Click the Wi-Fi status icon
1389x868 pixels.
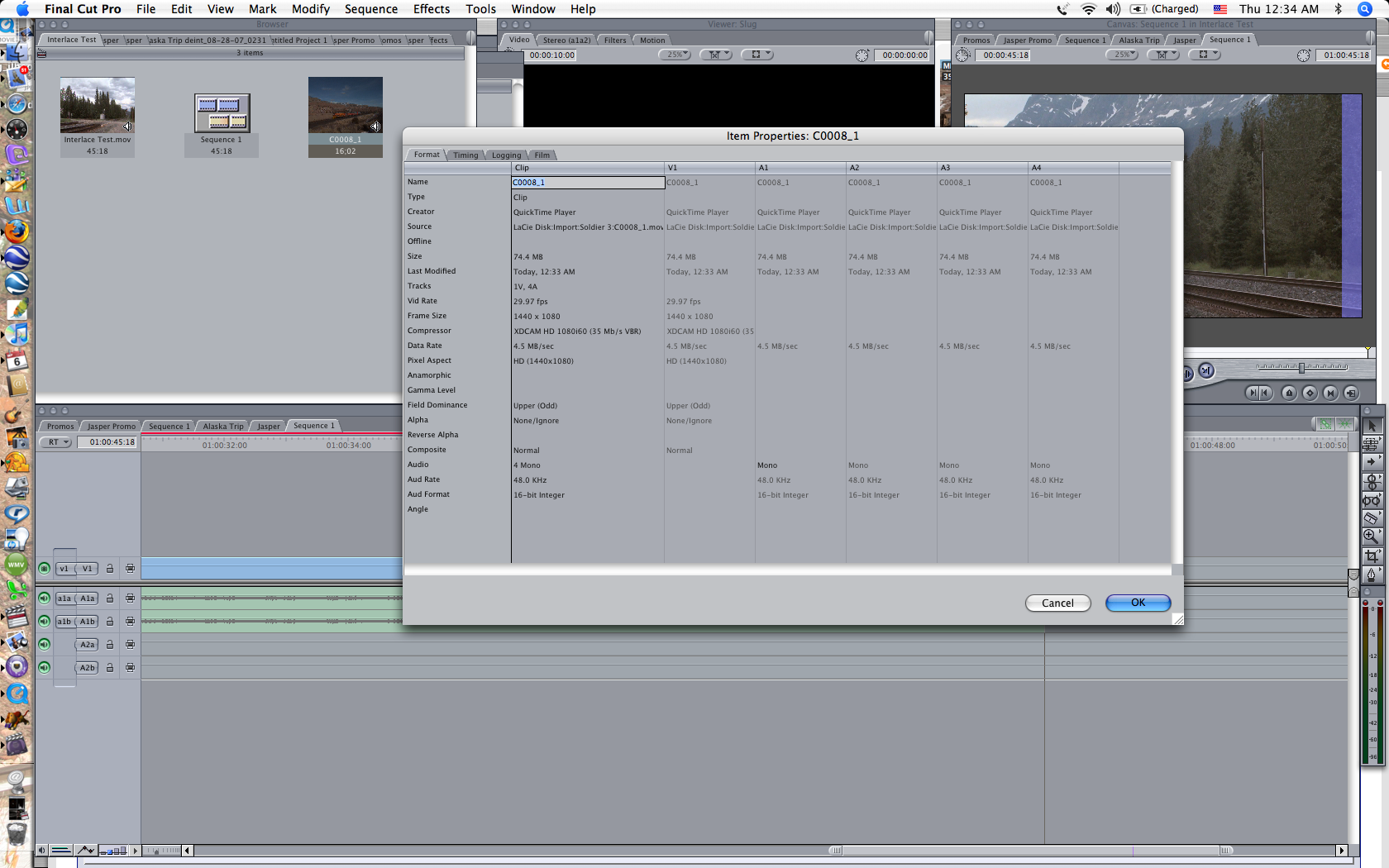1088,9
